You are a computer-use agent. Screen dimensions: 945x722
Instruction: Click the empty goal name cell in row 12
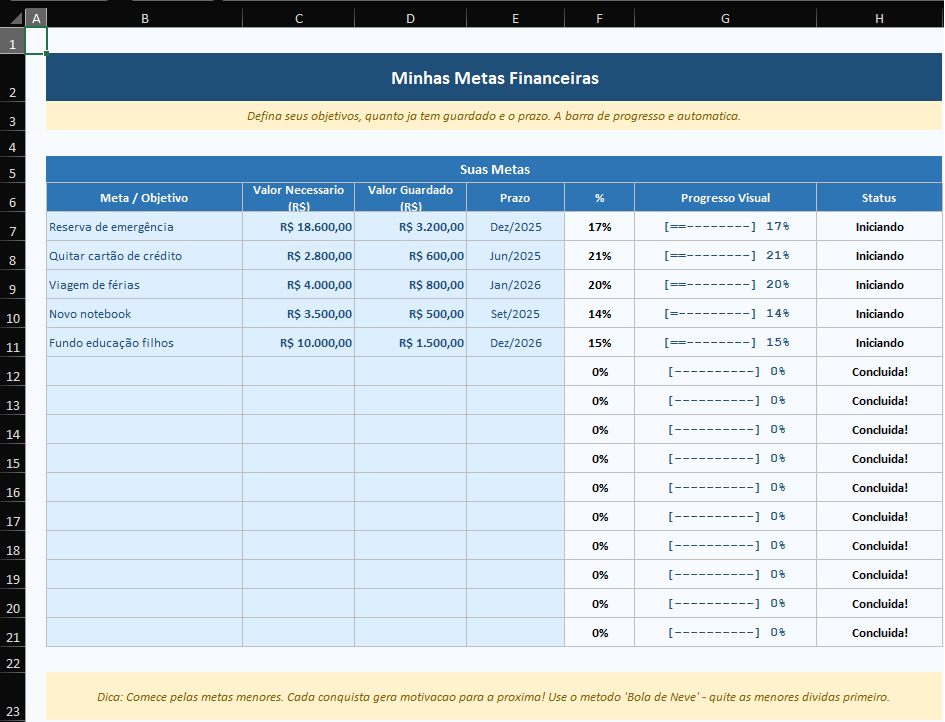[x=144, y=372]
